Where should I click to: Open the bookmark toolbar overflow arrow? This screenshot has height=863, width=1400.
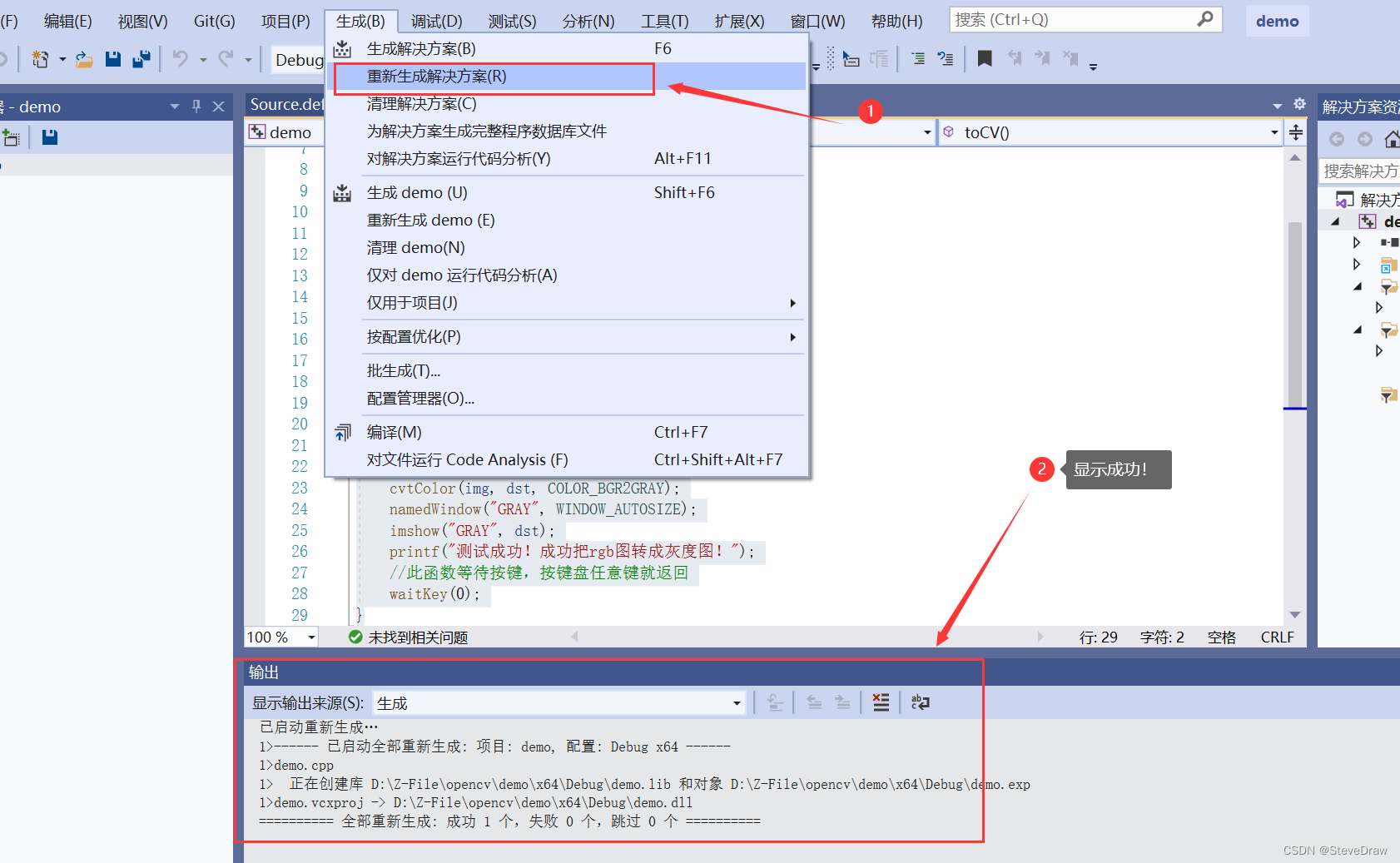pos(1094,67)
